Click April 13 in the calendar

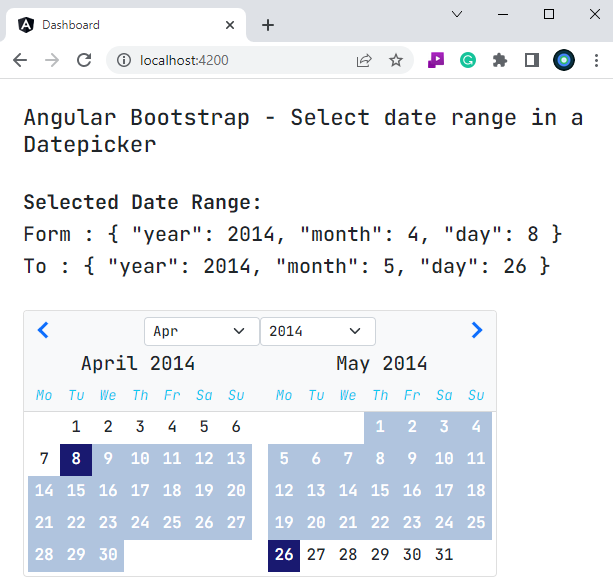236,458
